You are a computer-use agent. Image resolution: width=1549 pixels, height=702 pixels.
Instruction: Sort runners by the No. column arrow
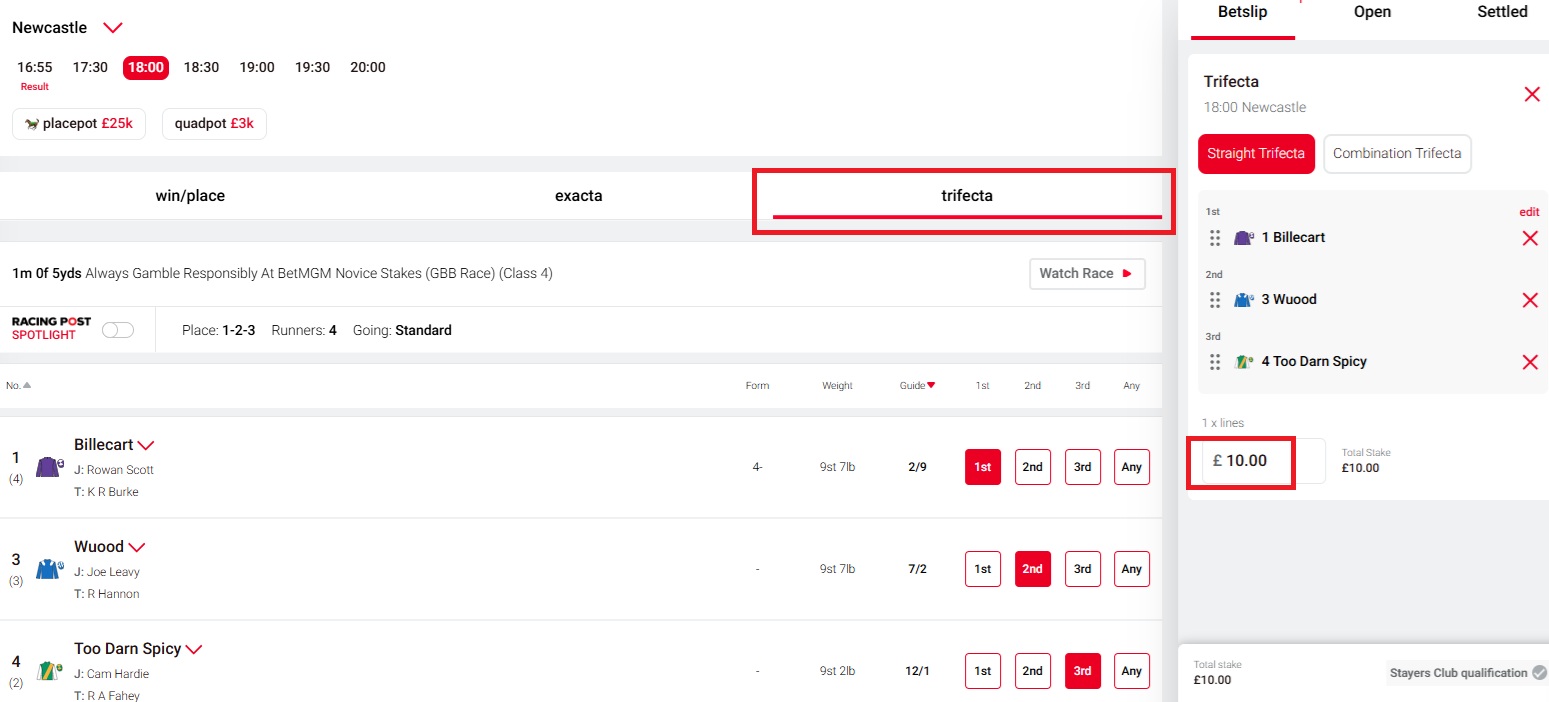pos(26,386)
